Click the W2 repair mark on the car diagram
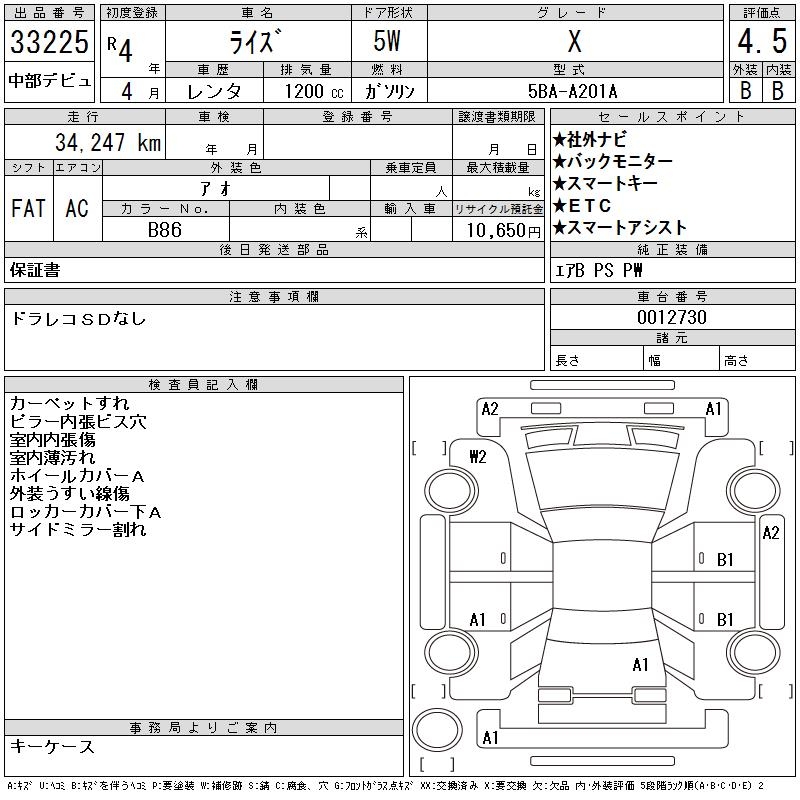The width and height of the screenshot is (800, 800). point(478,457)
